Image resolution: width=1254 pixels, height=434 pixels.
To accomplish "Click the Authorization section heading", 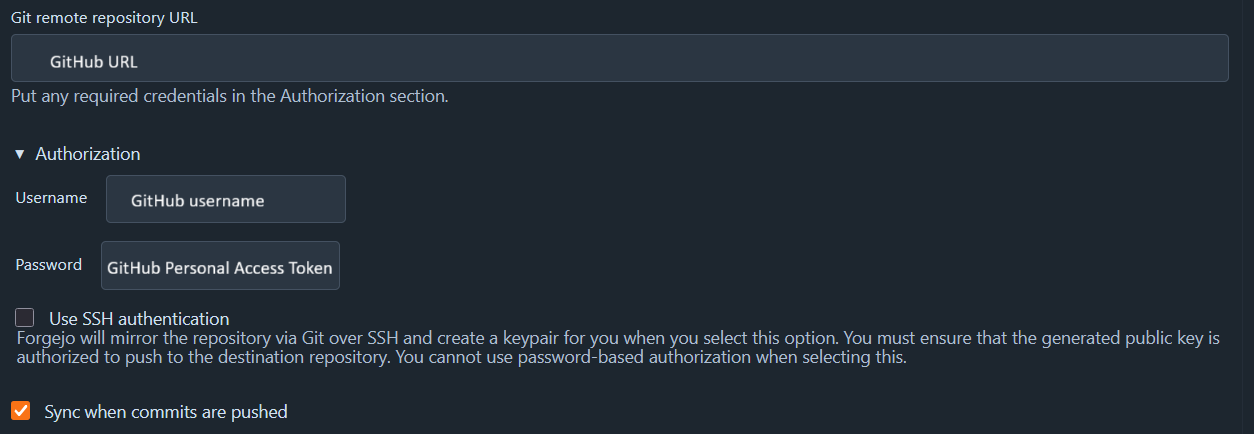I will [x=88, y=154].
